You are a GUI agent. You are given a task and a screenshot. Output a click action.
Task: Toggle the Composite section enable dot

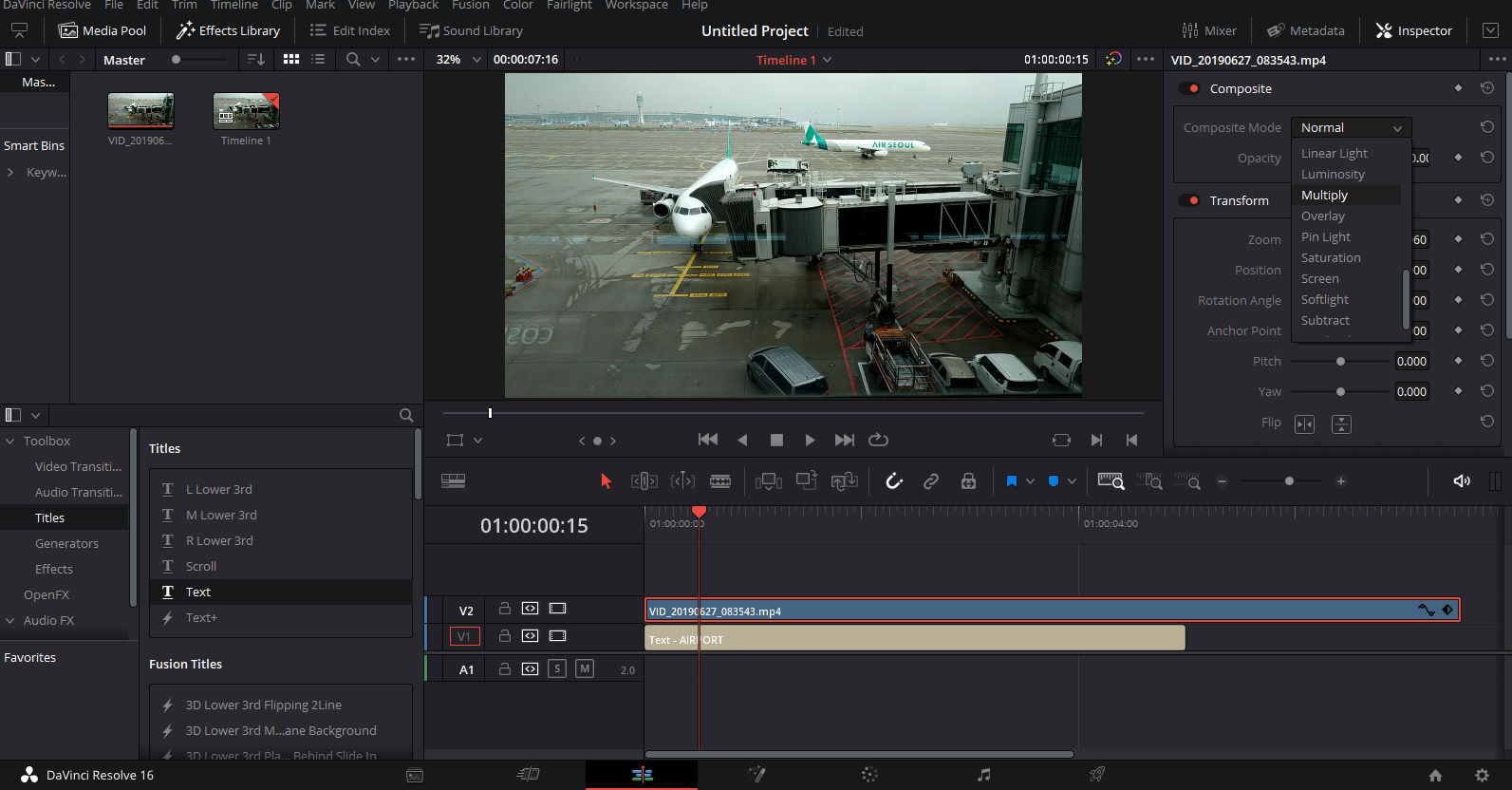pyautogui.click(x=1193, y=88)
